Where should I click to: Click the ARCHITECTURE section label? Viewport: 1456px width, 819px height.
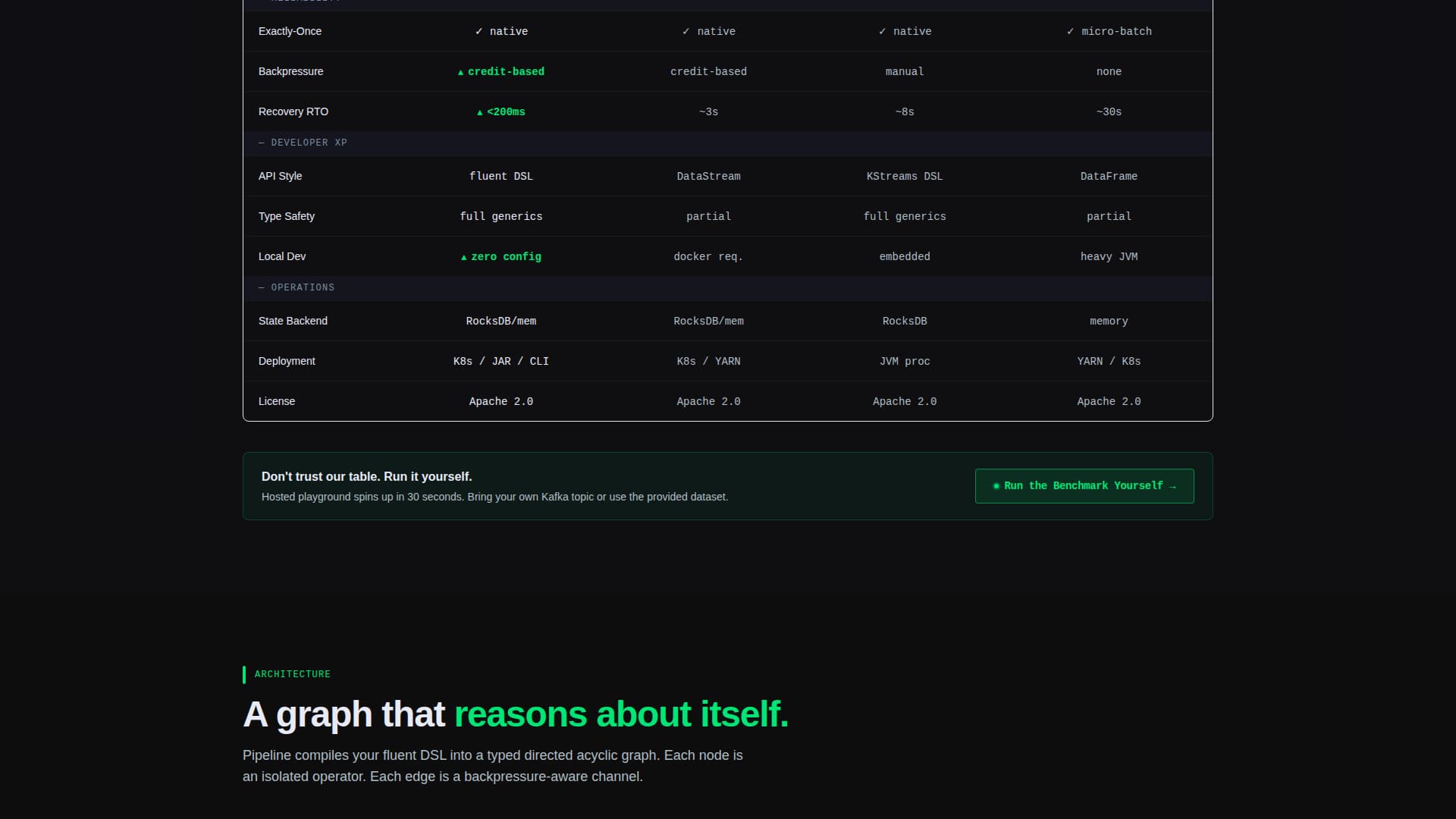(292, 674)
